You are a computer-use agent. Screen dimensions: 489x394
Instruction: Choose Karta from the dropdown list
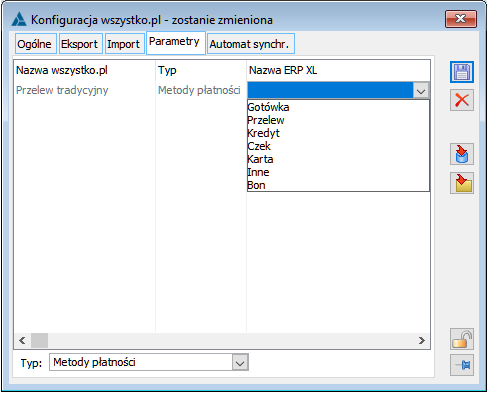(338, 159)
